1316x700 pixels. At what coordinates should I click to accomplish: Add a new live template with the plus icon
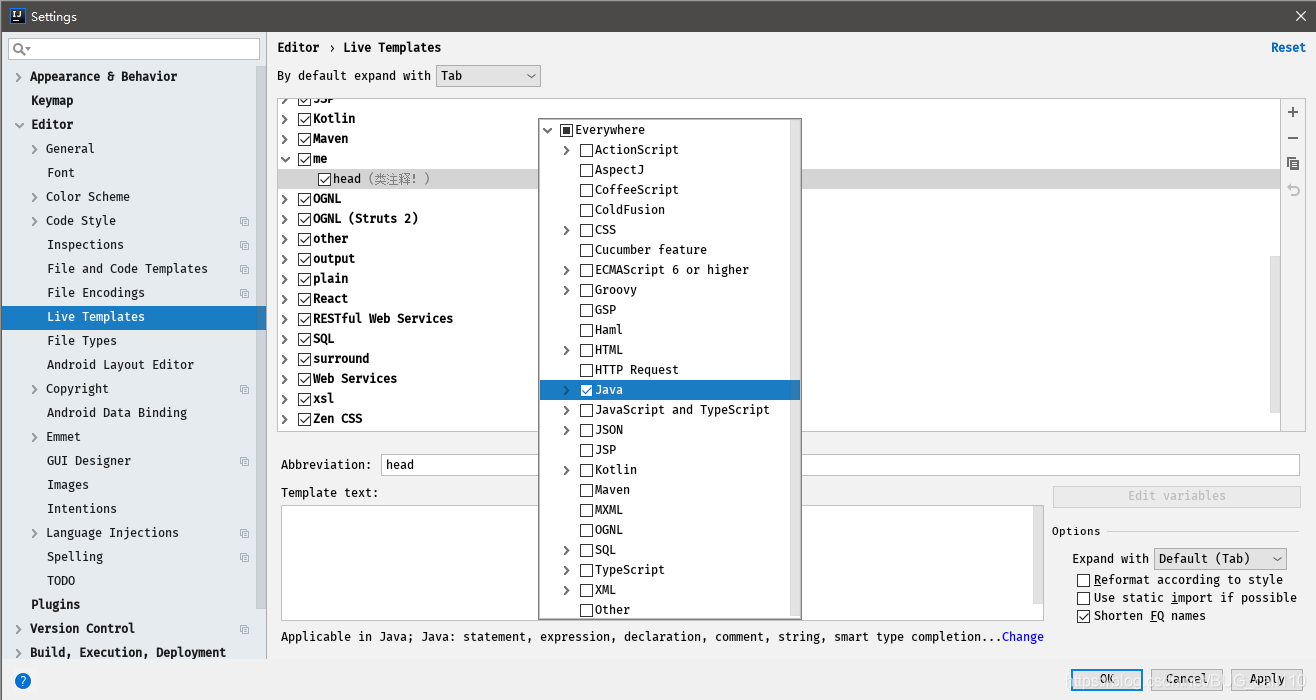click(x=1292, y=112)
